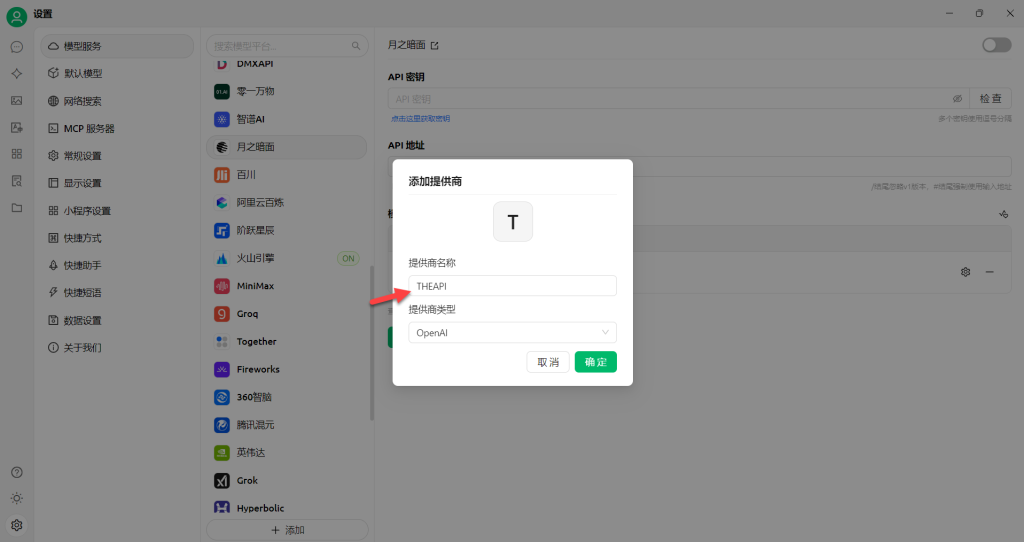Select the Groq provider

click(x=287, y=313)
